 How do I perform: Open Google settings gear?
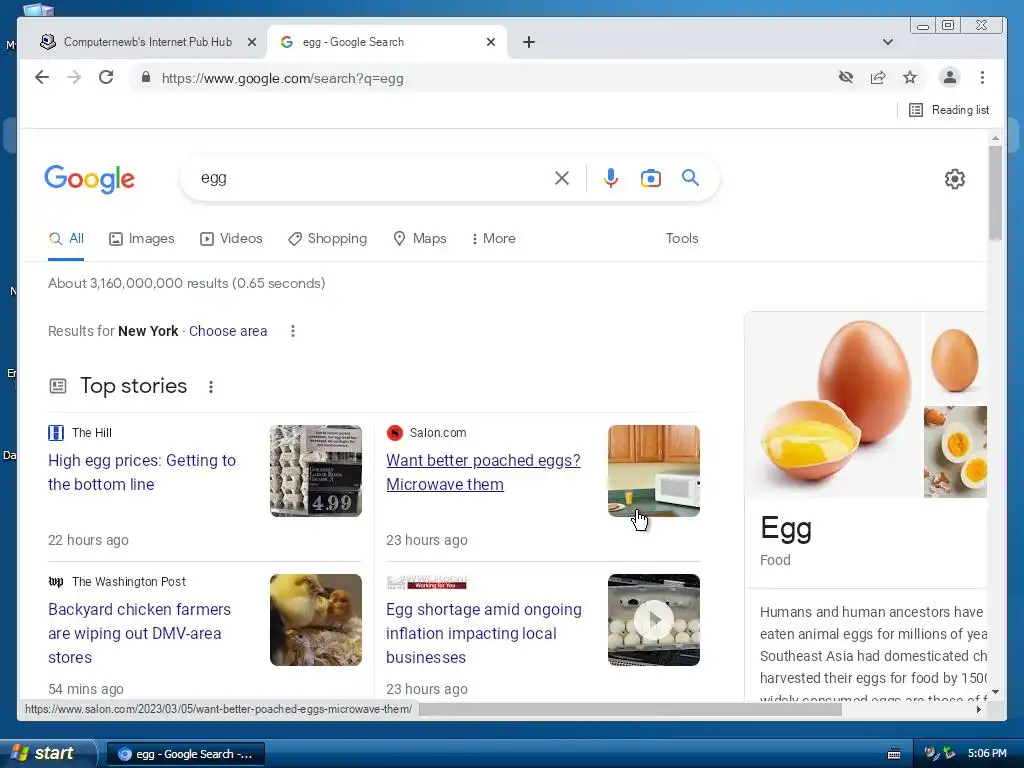pos(955,178)
